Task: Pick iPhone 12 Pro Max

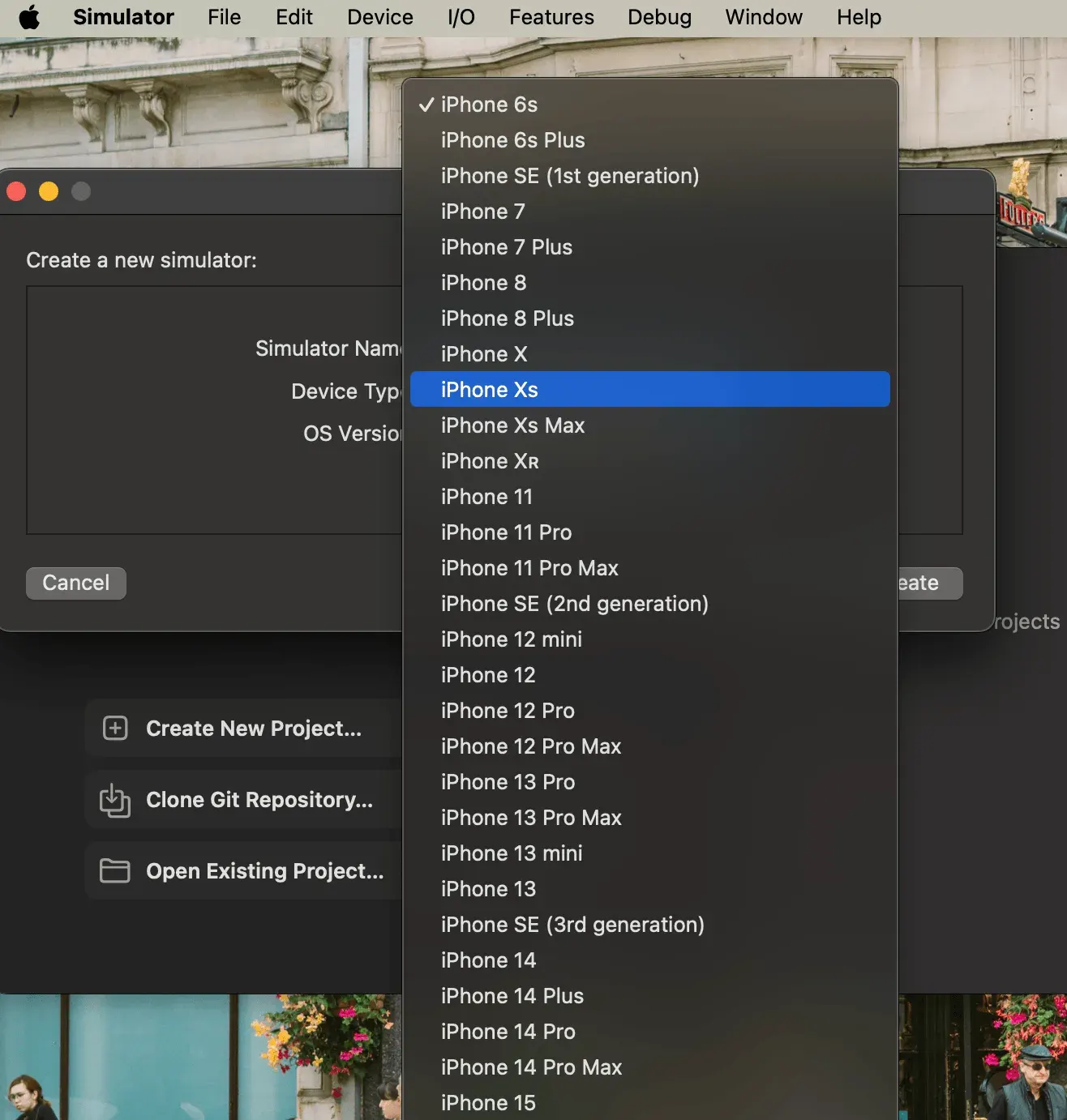Action: [x=650, y=746]
